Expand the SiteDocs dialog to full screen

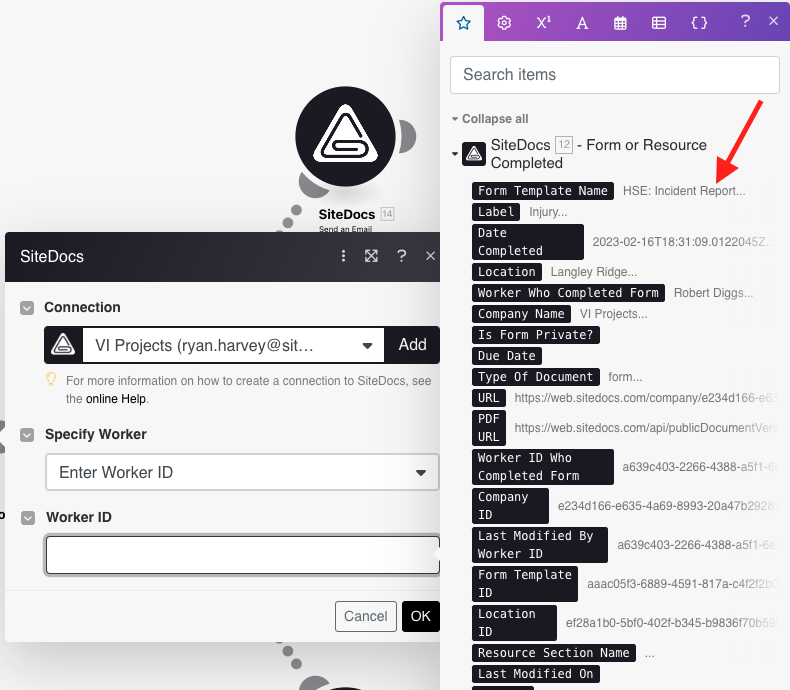[371, 256]
